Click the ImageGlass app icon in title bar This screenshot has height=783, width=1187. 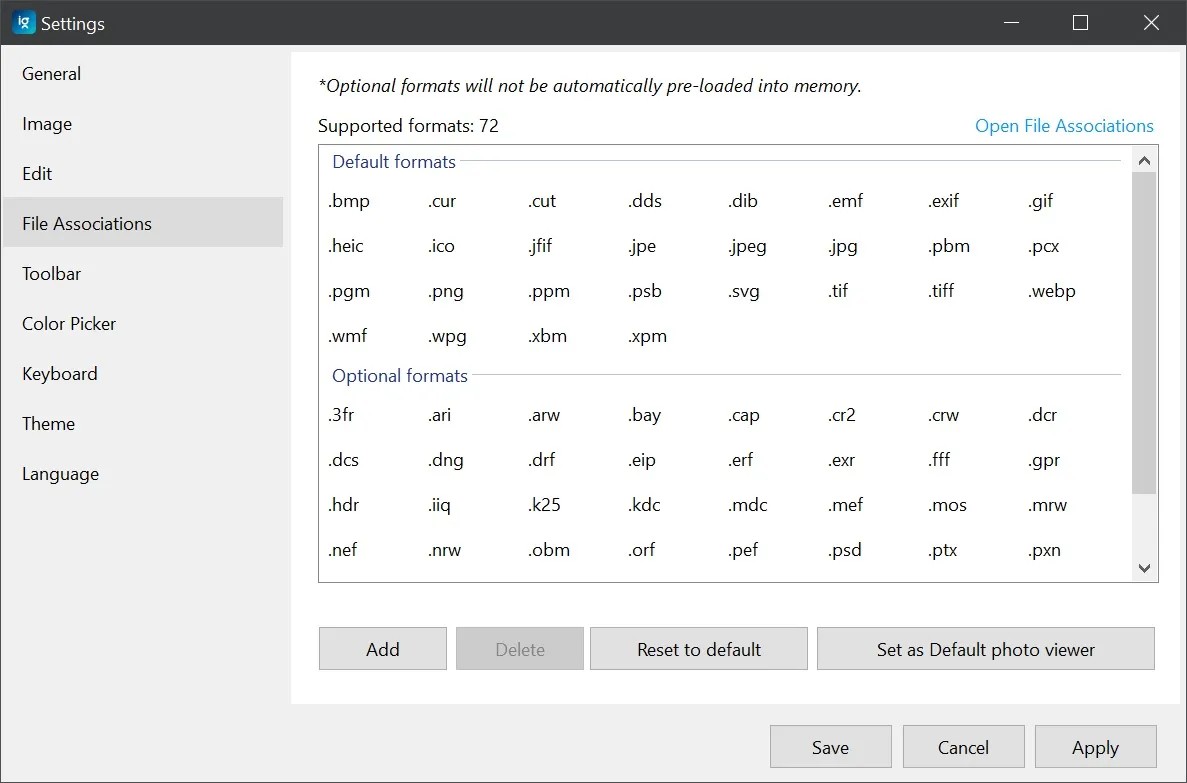click(x=23, y=23)
